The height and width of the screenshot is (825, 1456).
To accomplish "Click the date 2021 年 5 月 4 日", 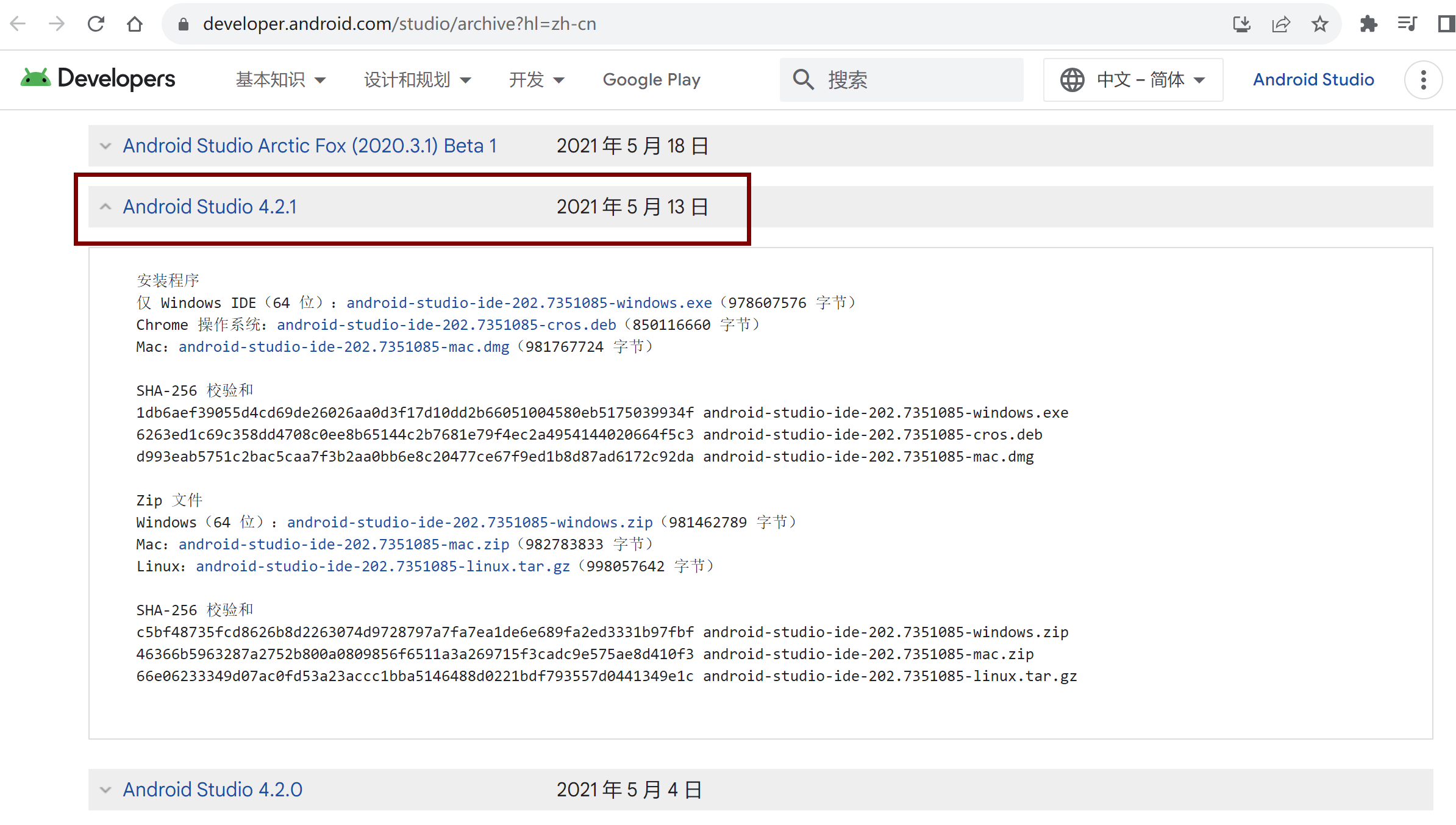I will pos(629,790).
